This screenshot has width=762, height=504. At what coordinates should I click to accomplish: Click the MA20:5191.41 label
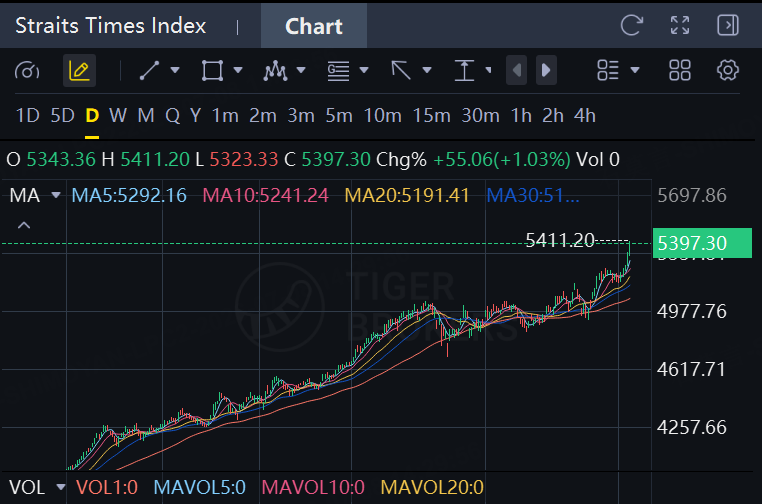[x=407, y=195]
